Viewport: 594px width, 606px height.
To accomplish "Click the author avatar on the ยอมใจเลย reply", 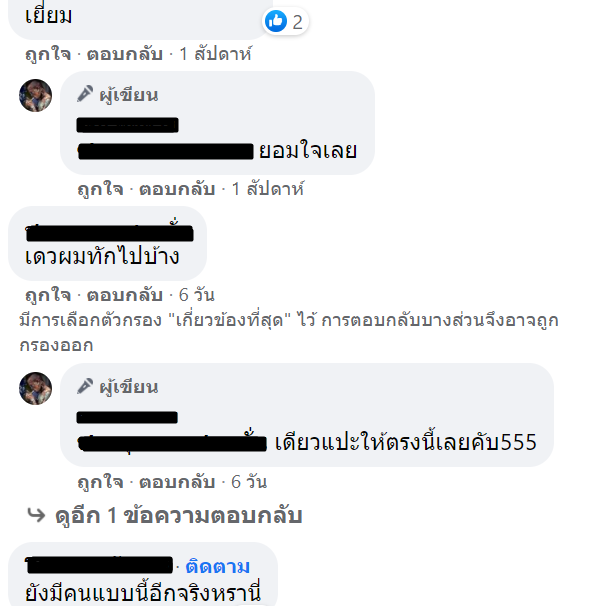I will [x=36, y=95].
